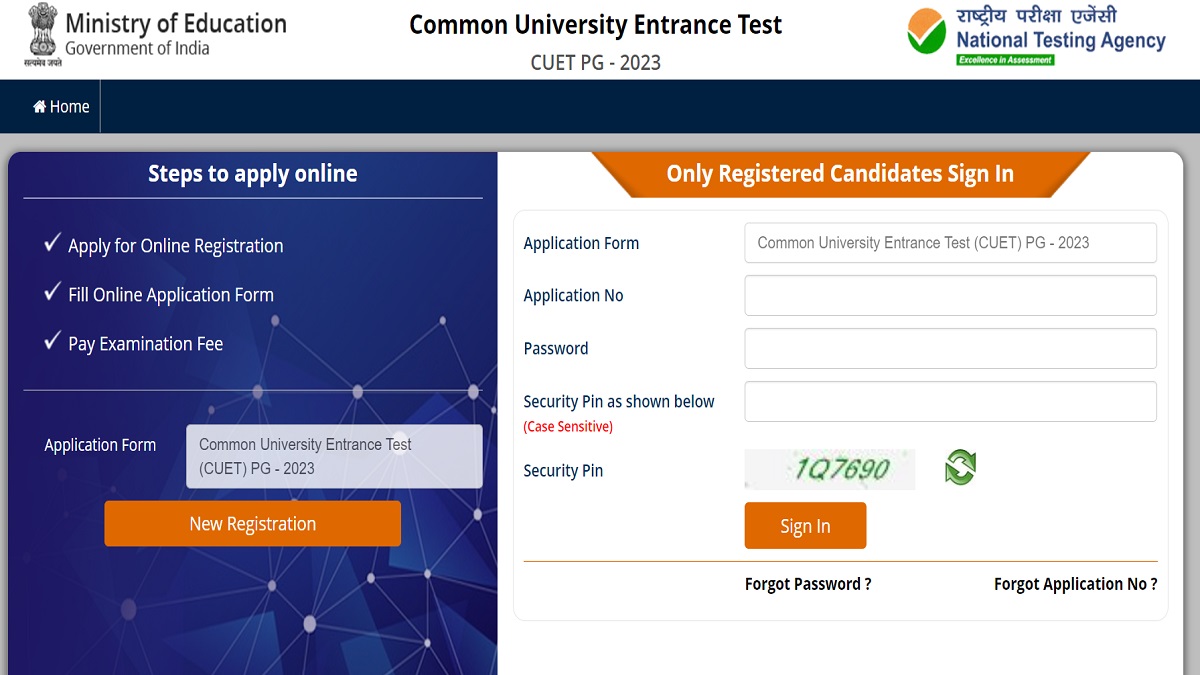
Task: Click the checkmark beside Apply for Online Registration
Action: (x=53, y=243)
